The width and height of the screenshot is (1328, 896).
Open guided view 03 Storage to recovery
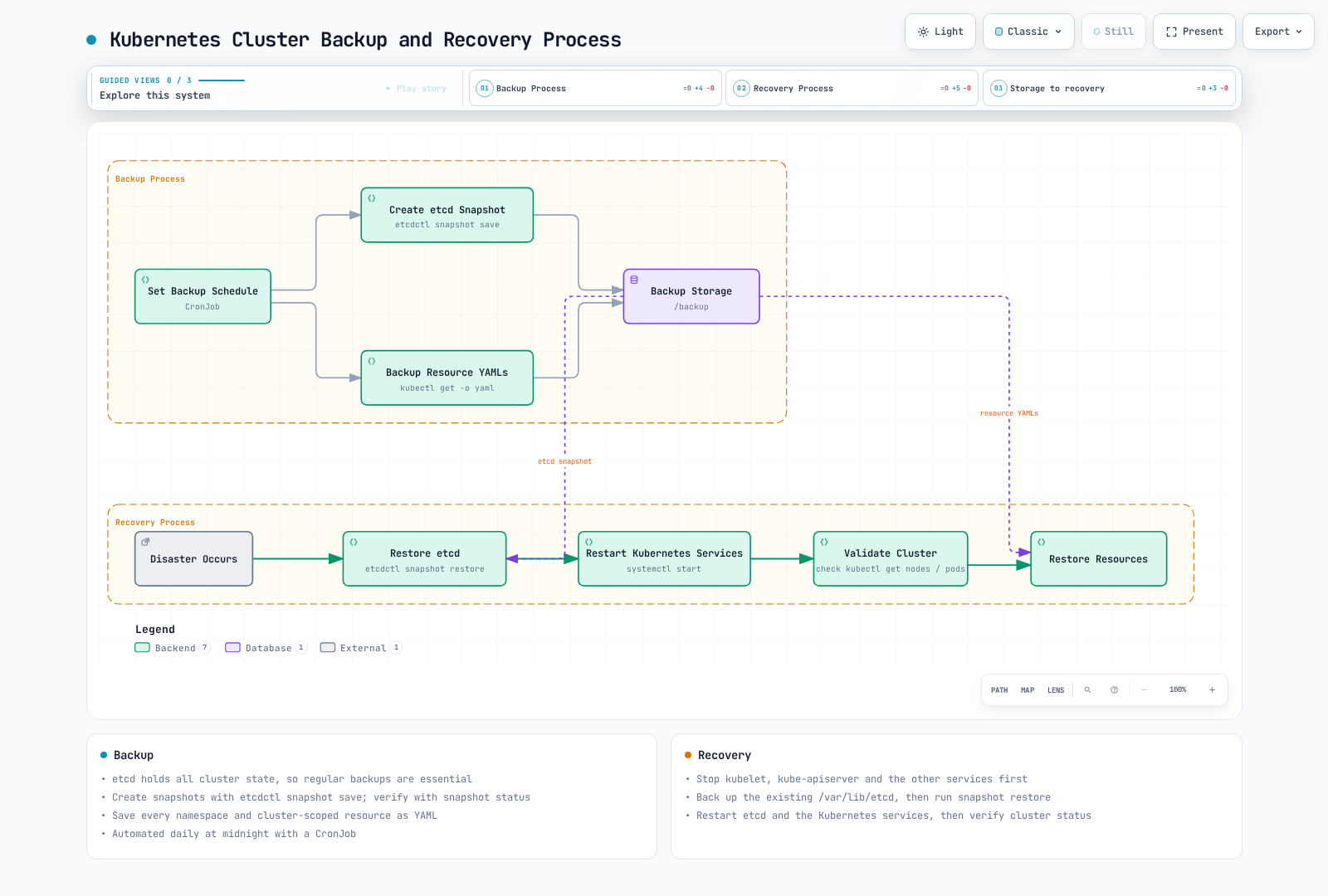tap(1109, 88)
